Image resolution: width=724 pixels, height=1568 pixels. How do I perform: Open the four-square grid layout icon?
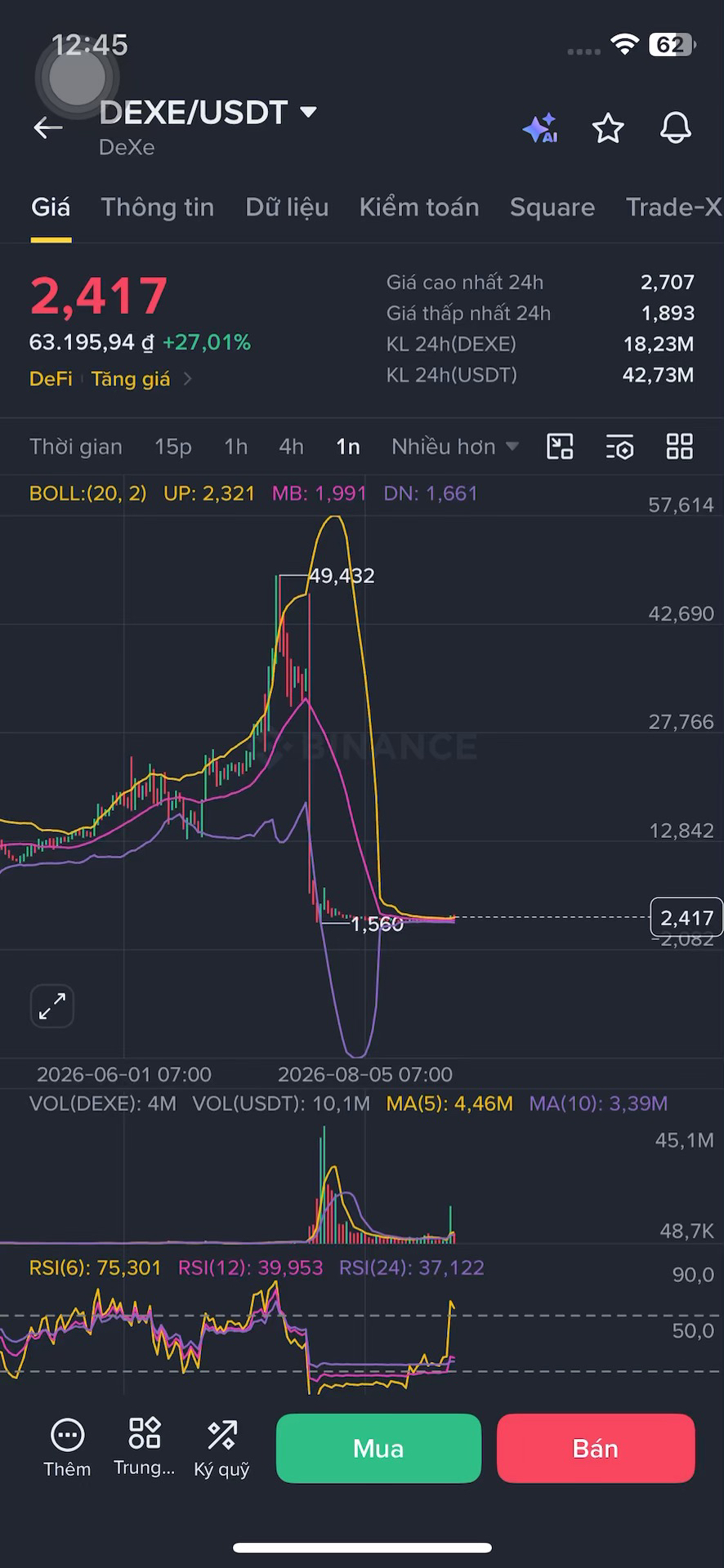680,447
